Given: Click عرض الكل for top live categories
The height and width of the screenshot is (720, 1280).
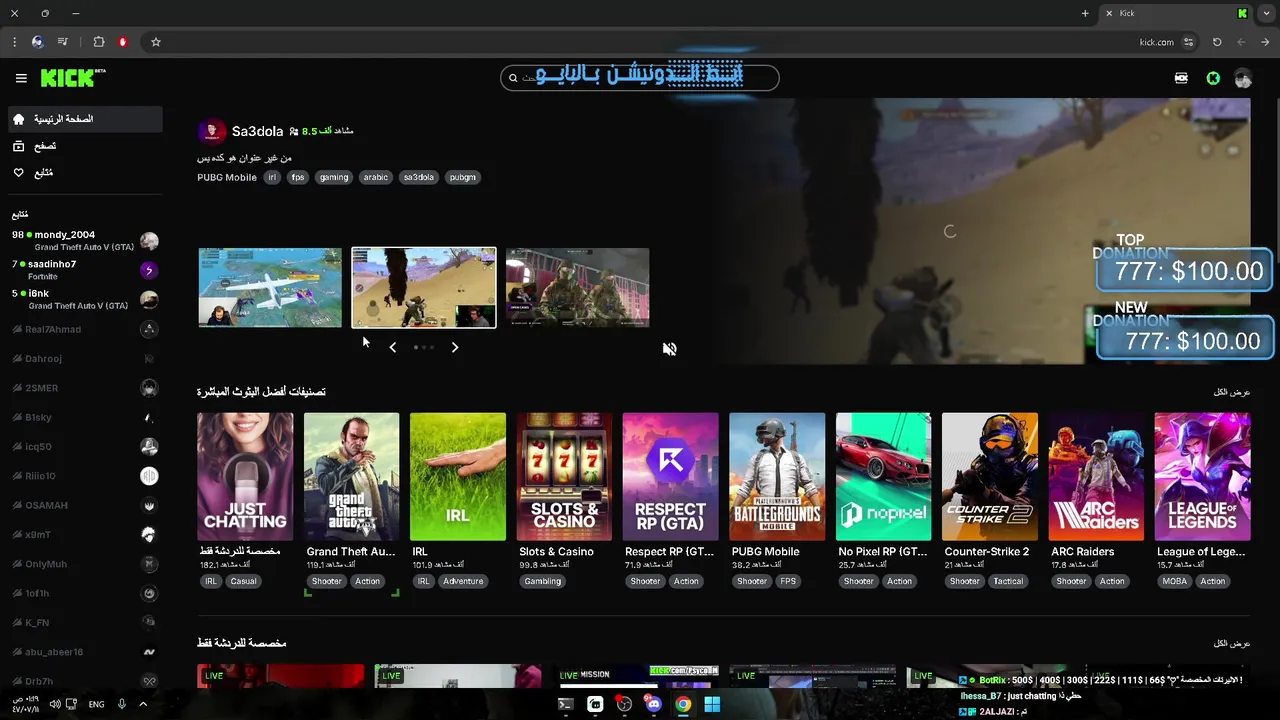Looking at the screenshot, I should click(1232, 392).
